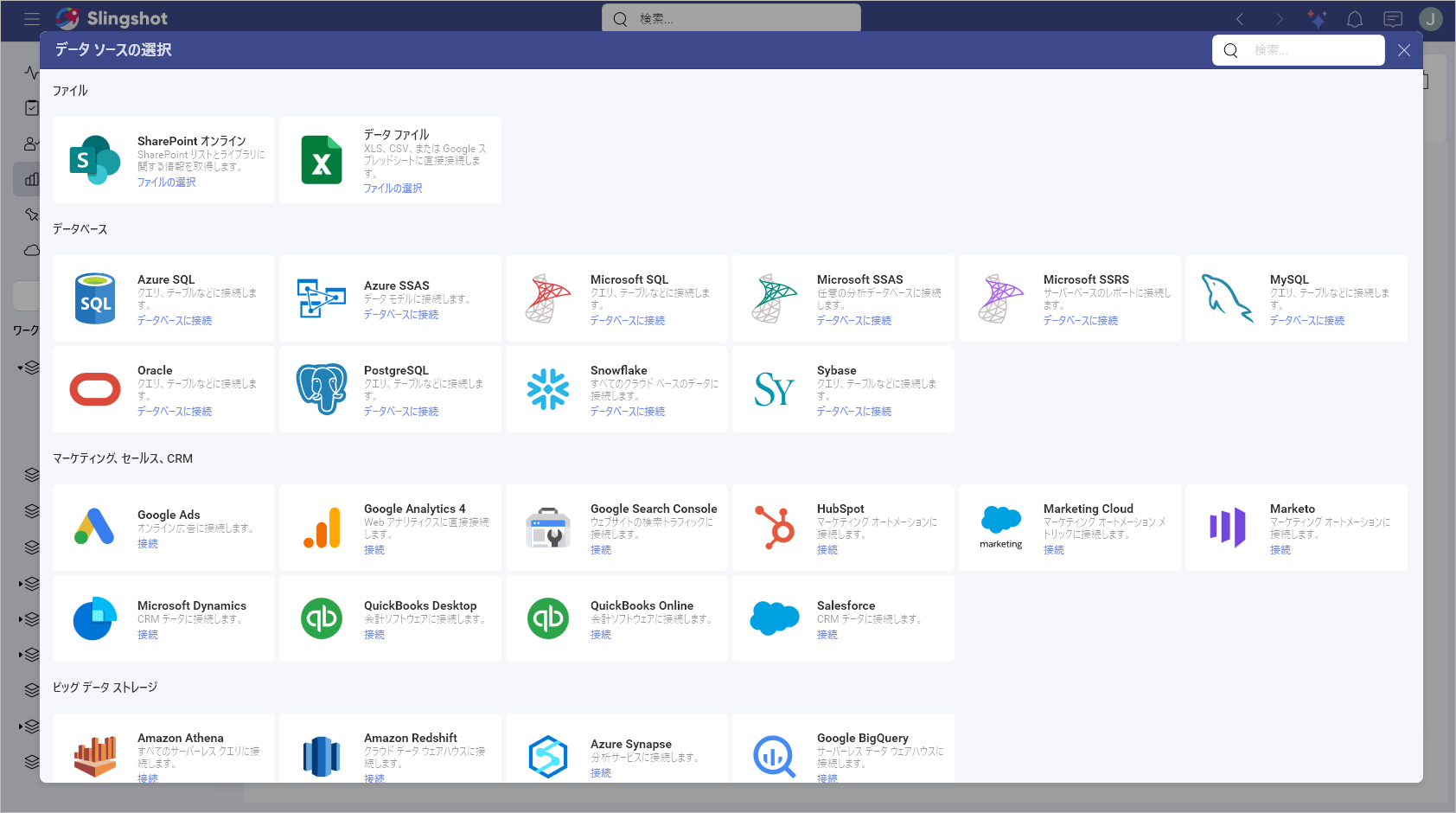Click the Microsoft Dynamics title text
Screen dimensions: 1456x813
pos(192,605)
